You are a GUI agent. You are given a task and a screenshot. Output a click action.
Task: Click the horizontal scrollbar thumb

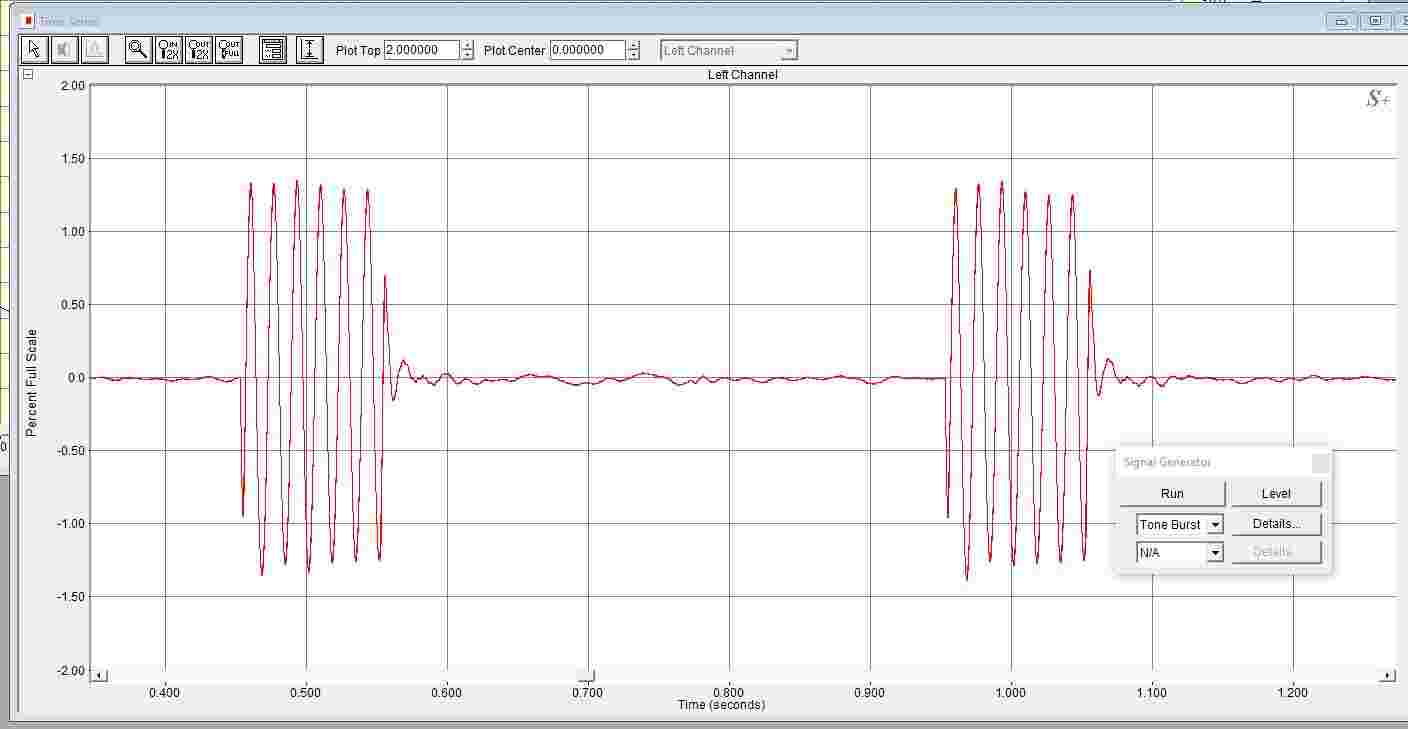[x=587, y=676]
